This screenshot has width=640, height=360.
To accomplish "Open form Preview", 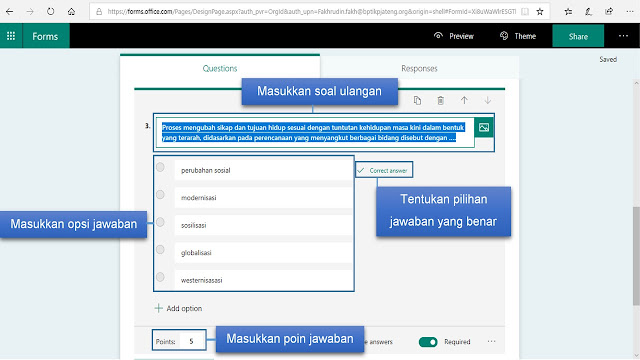I will coord(454,36).
